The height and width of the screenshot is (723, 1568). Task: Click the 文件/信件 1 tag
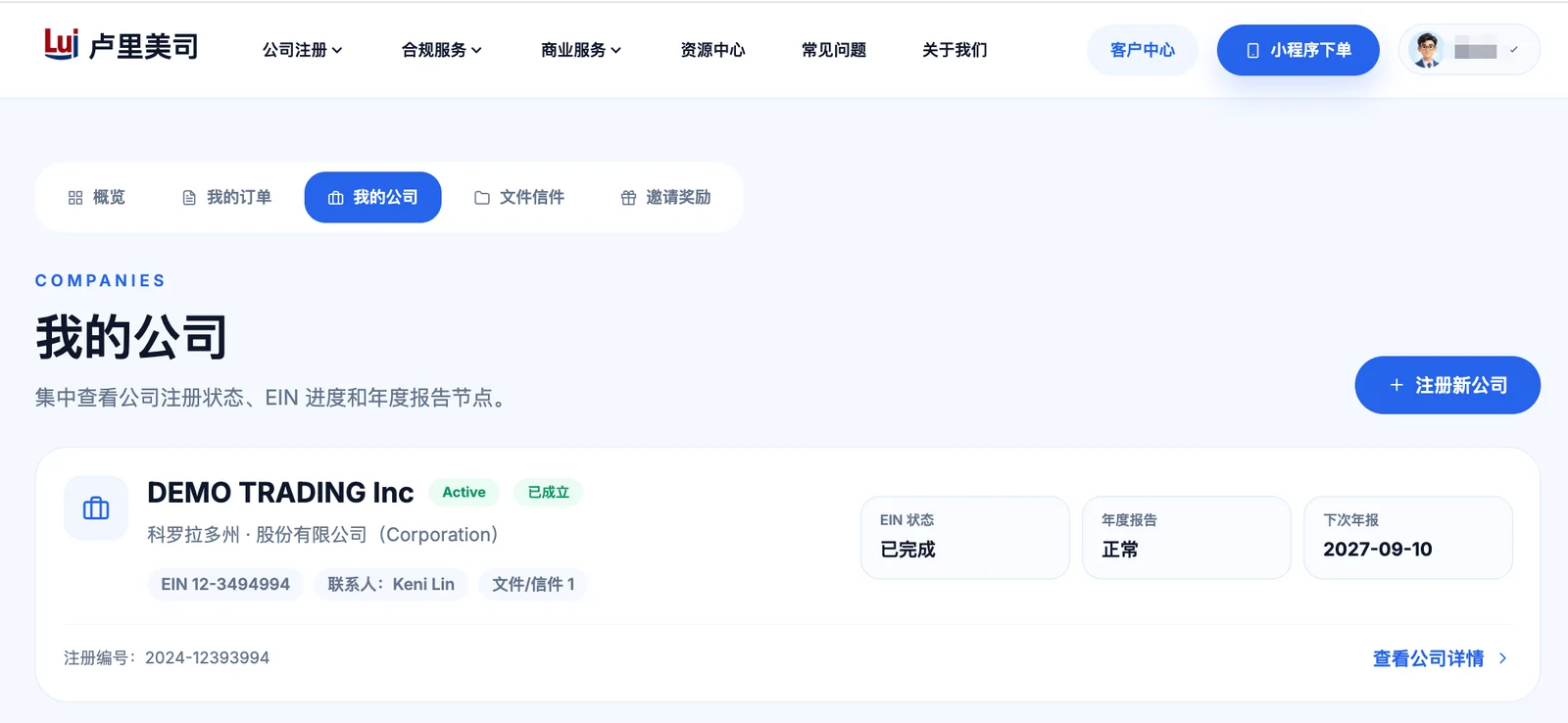(533, 585)
